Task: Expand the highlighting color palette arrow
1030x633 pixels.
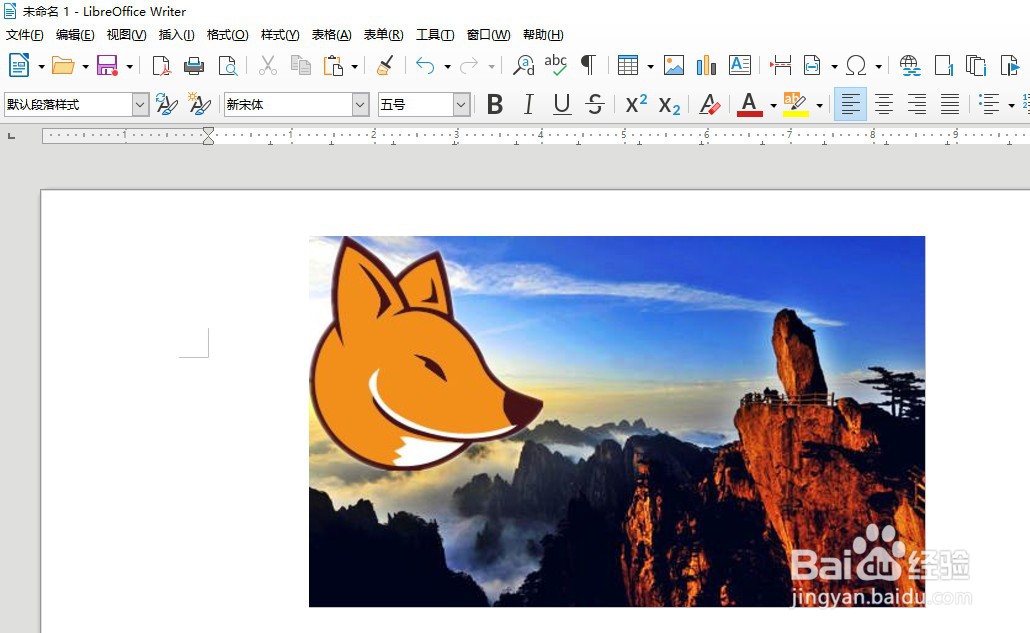Action: click(819, 105)
